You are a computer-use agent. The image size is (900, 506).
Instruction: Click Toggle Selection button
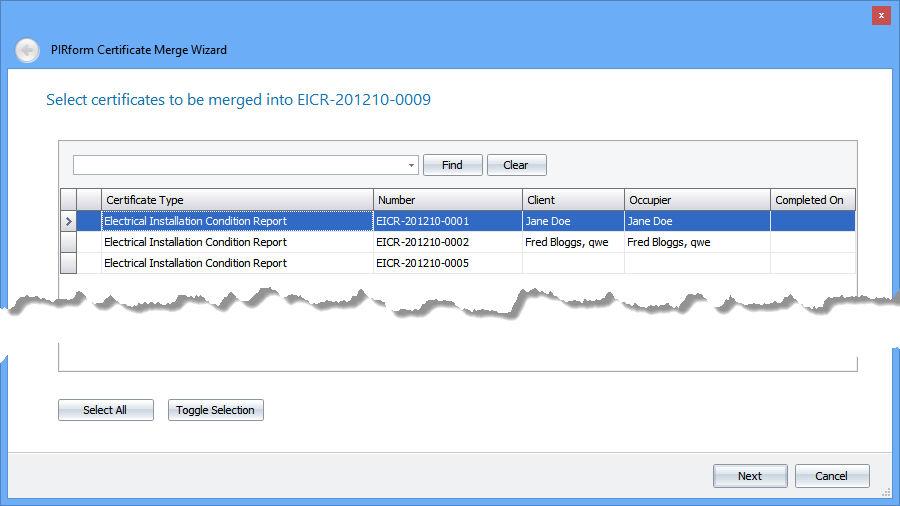(x=215, y=410)
